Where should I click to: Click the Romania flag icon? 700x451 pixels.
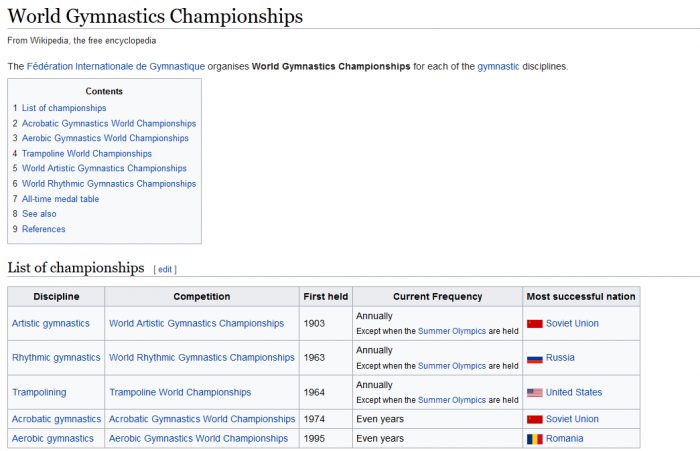534,439
